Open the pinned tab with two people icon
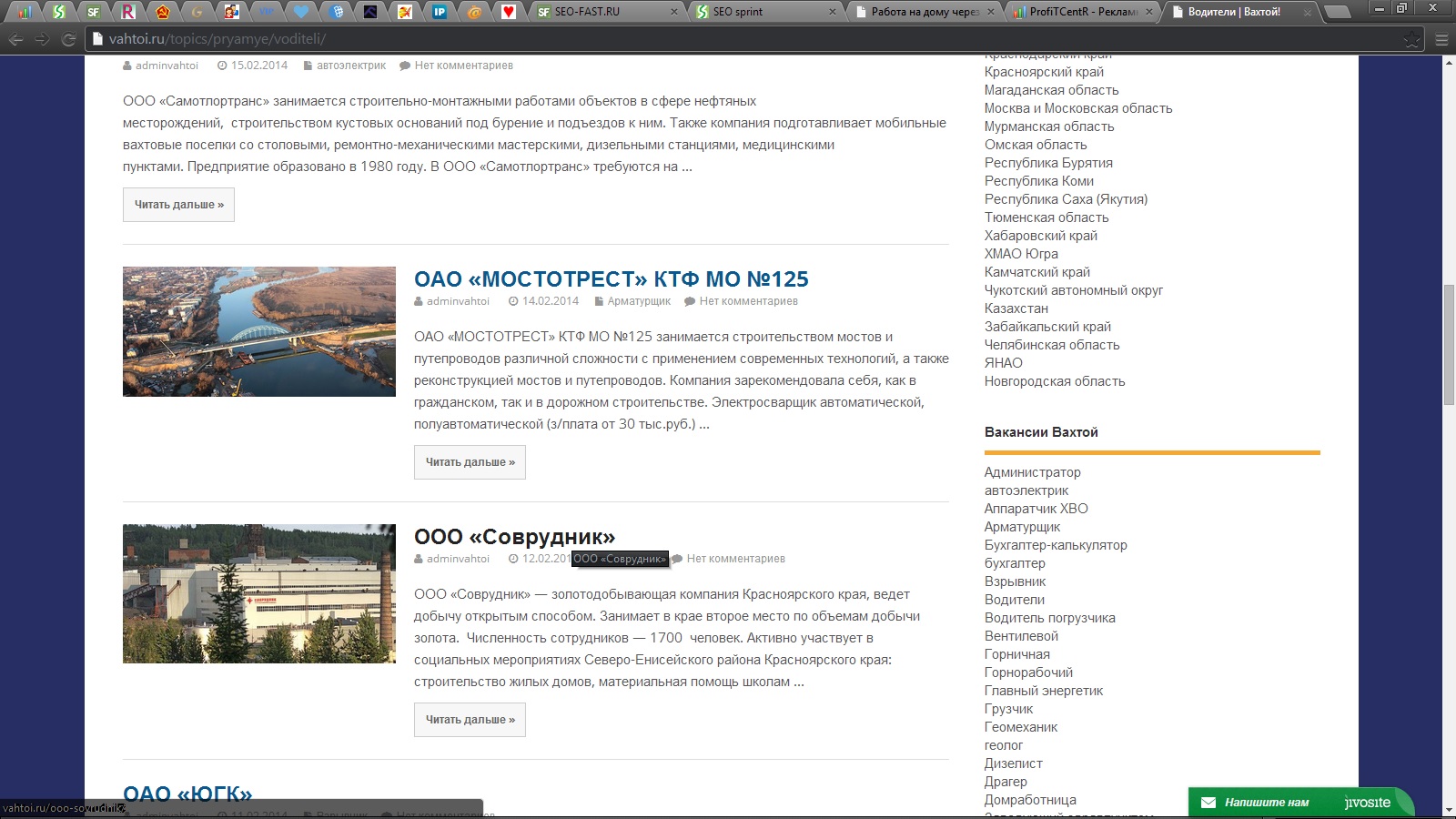 [x=232, y=12]
